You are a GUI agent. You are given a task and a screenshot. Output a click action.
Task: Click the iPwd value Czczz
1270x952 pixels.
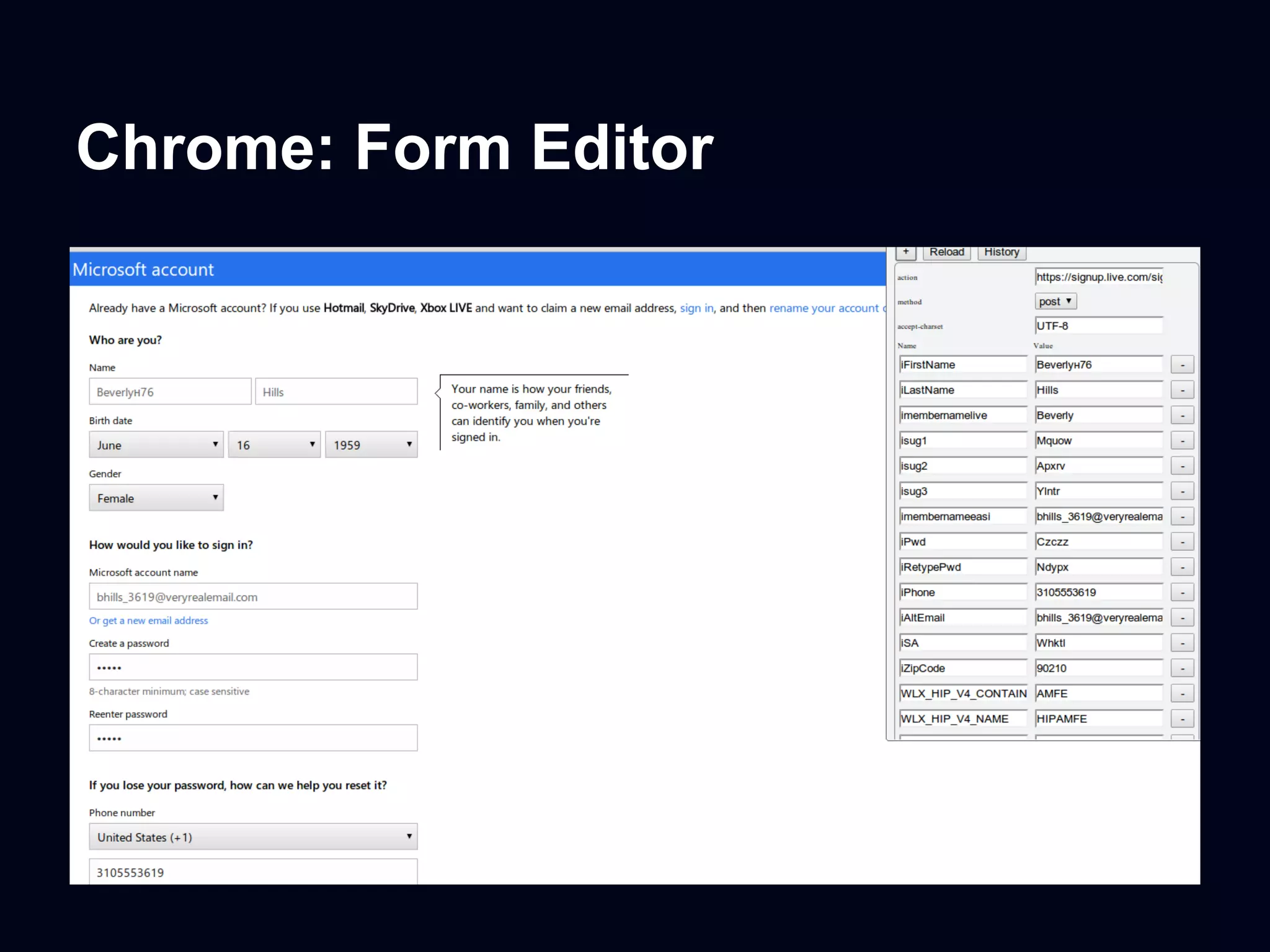(x=1099, y=542)
